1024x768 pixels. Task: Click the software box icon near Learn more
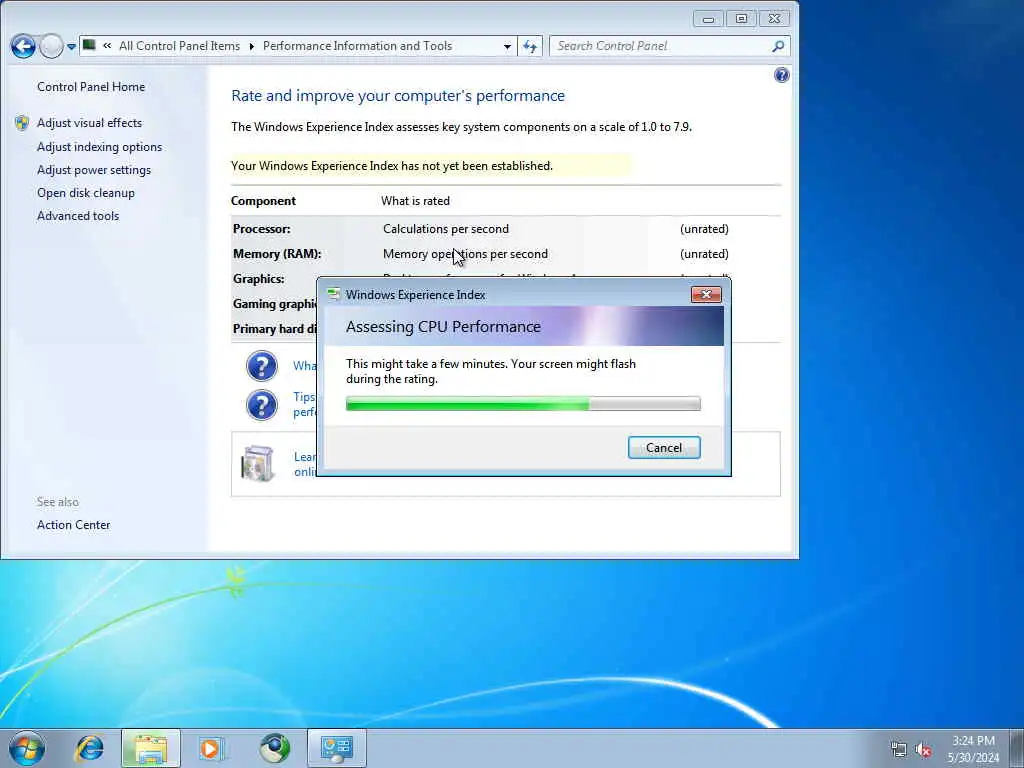tap(257, 464)
